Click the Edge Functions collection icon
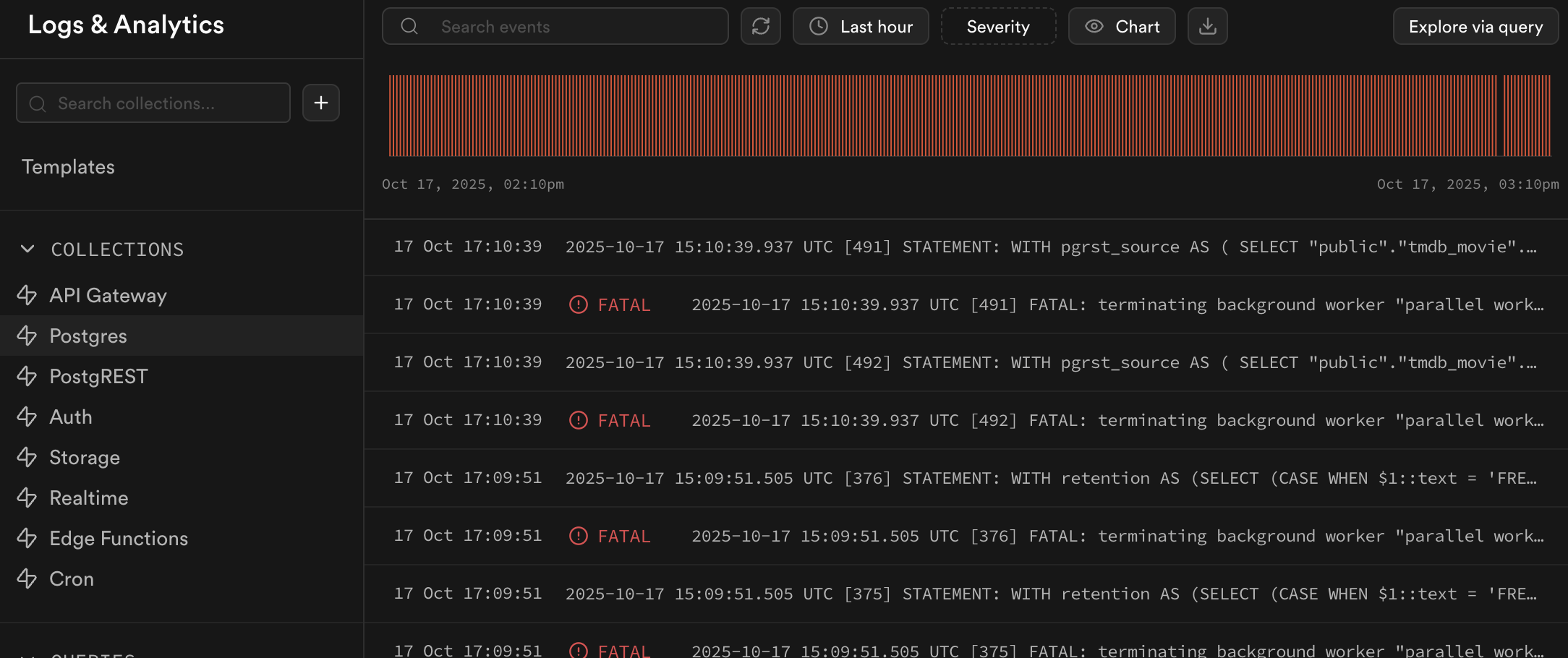 pos(27,538)
